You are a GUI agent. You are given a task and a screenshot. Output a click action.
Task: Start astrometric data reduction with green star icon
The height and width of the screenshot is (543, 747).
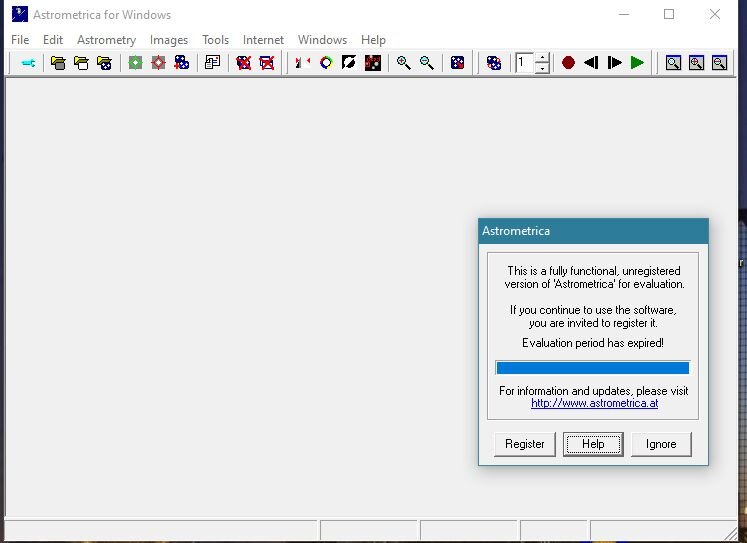tap(135, 63)
